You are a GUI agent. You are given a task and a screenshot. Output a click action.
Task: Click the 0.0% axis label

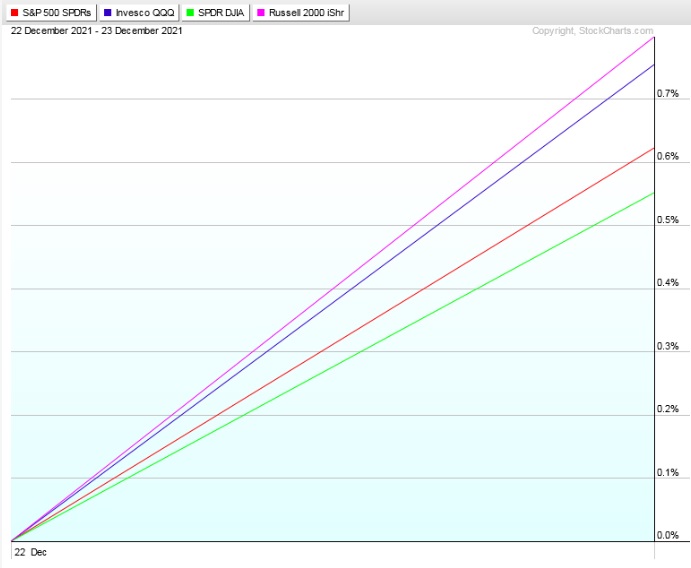tap(668, 535)
